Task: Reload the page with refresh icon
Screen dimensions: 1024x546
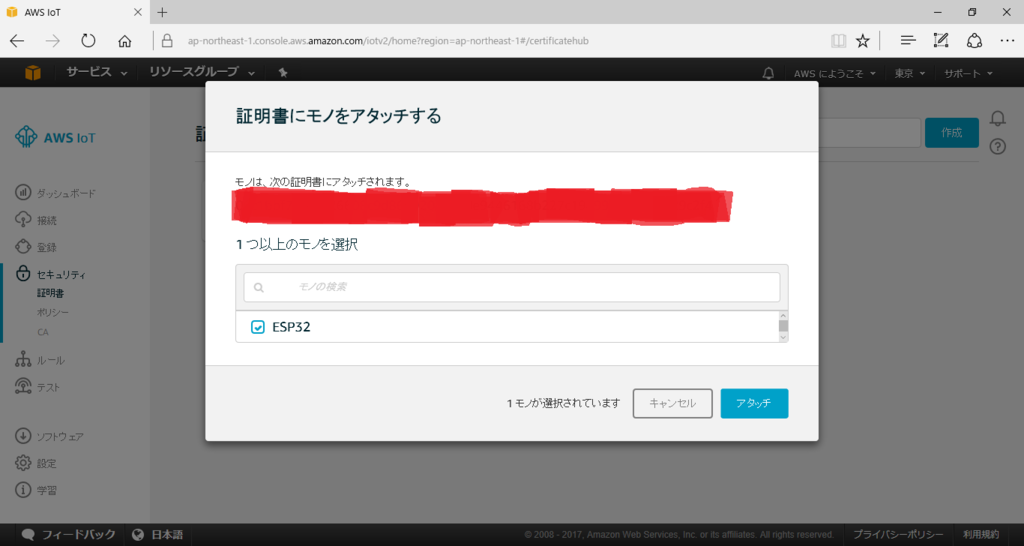Action: pyautogui.click(x=88, y=41)
